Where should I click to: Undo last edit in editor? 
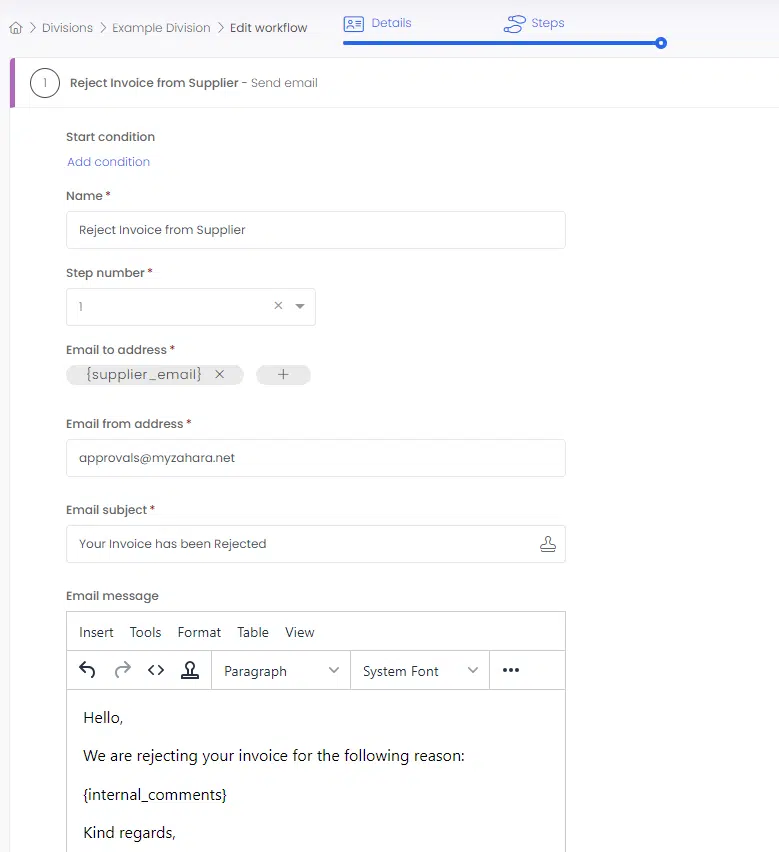click(x=87, y=670)
